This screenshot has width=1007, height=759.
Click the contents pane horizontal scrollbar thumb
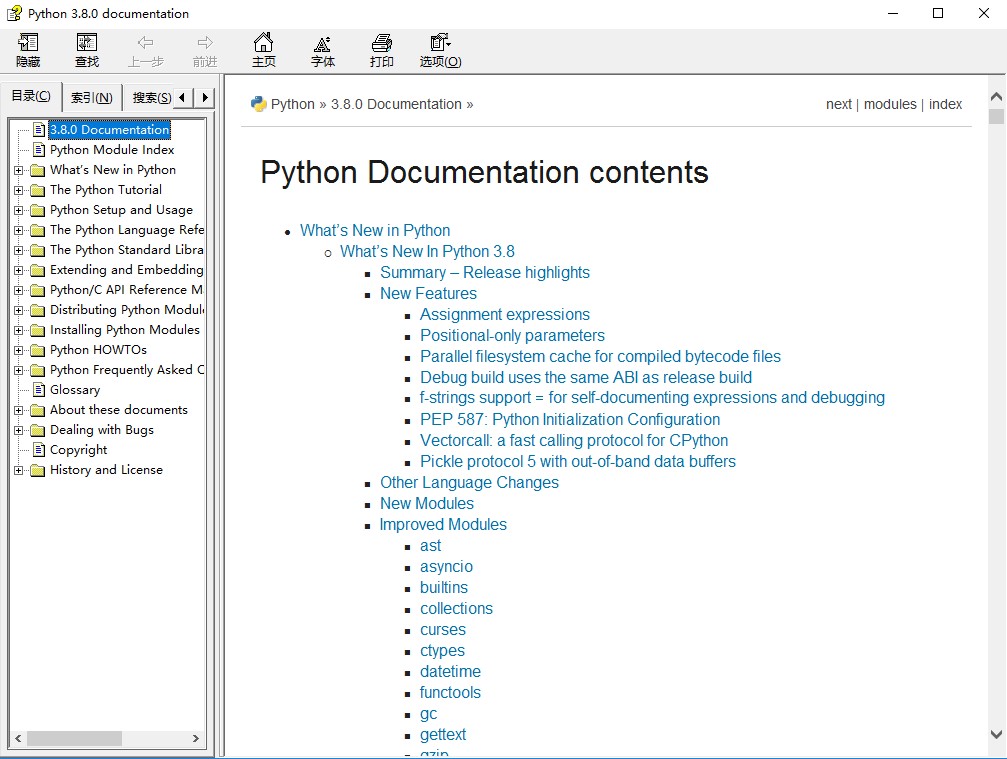pyautogui.click(x=74, y=738)
